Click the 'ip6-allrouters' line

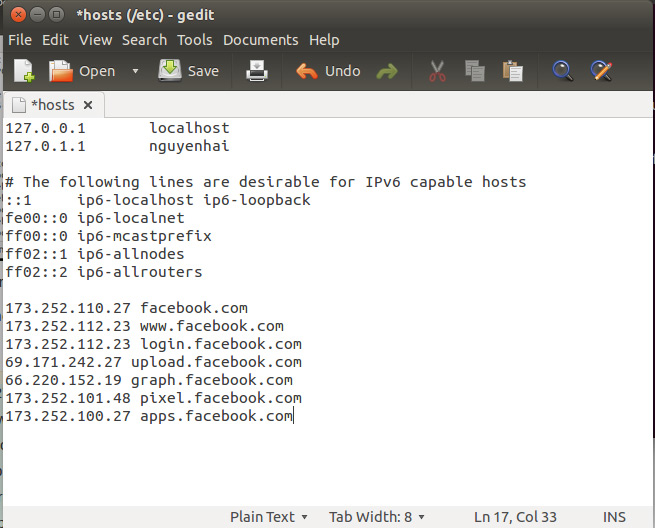click(x=104, y=272)
